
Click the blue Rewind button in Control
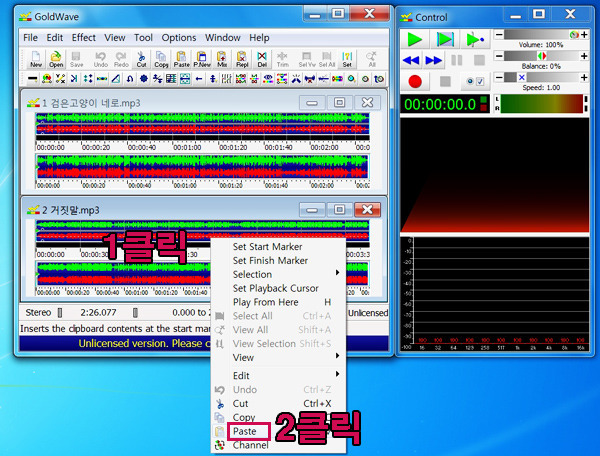411,60
